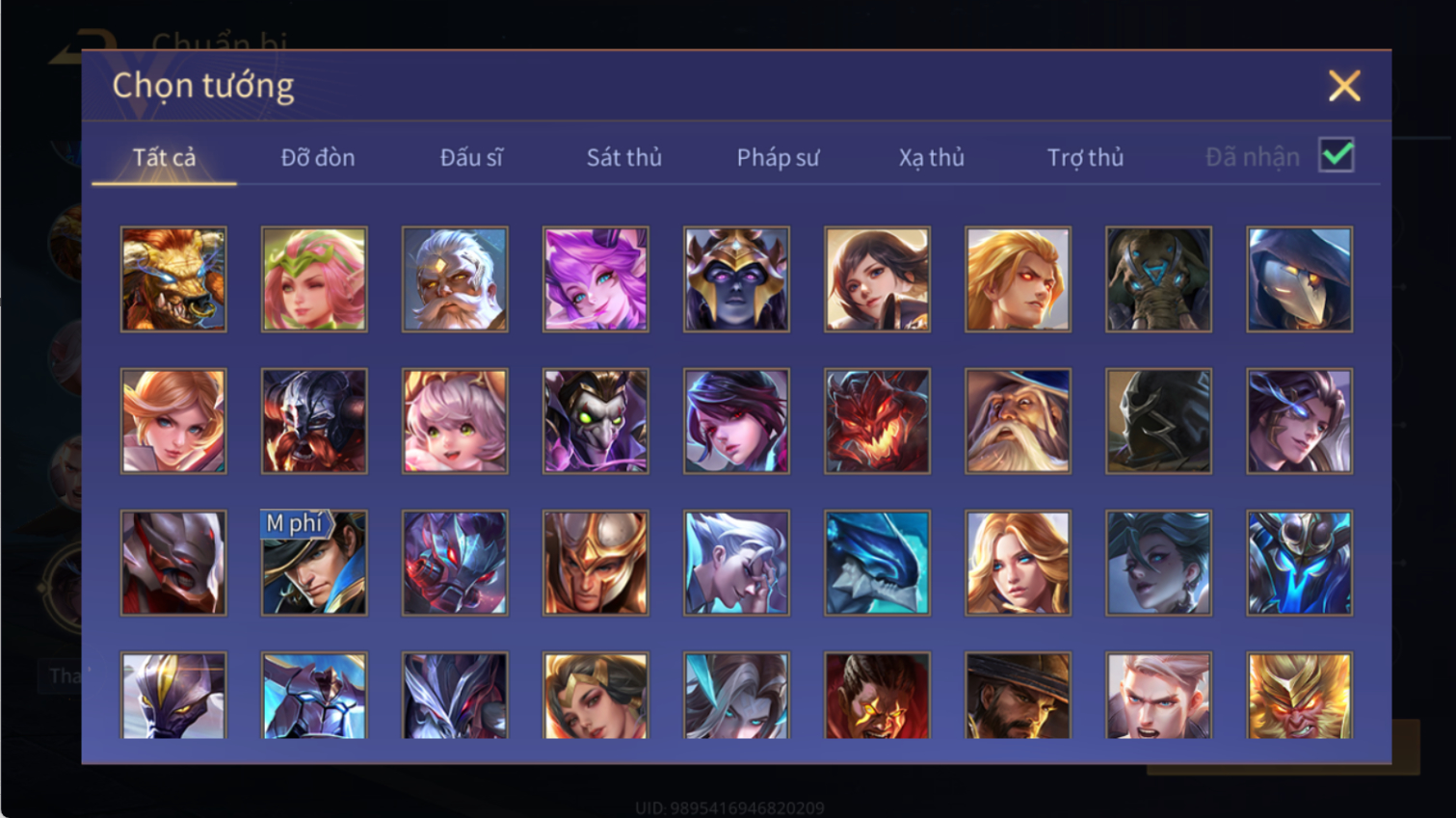
Task: Choose the red demon hero portrait
Action: point(877,421)
